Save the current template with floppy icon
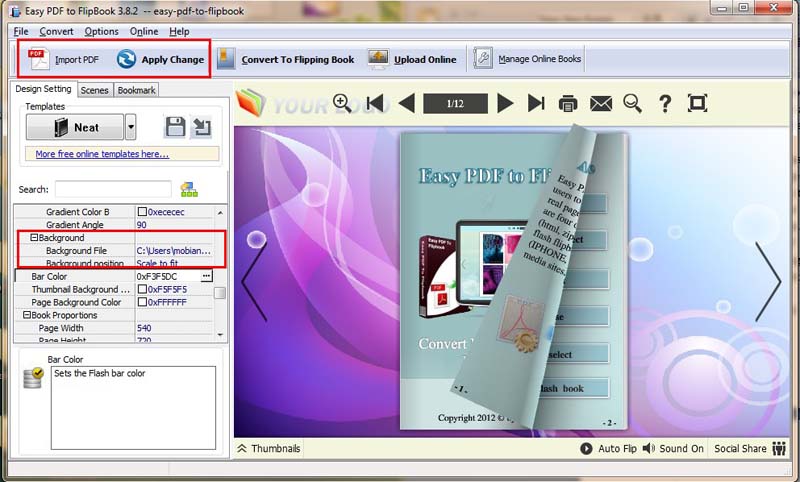 175,126
